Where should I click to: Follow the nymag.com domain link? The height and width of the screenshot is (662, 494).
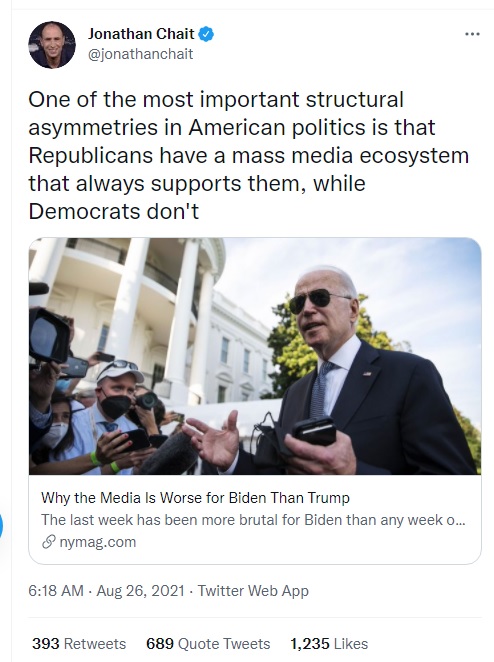pos(98,542)
